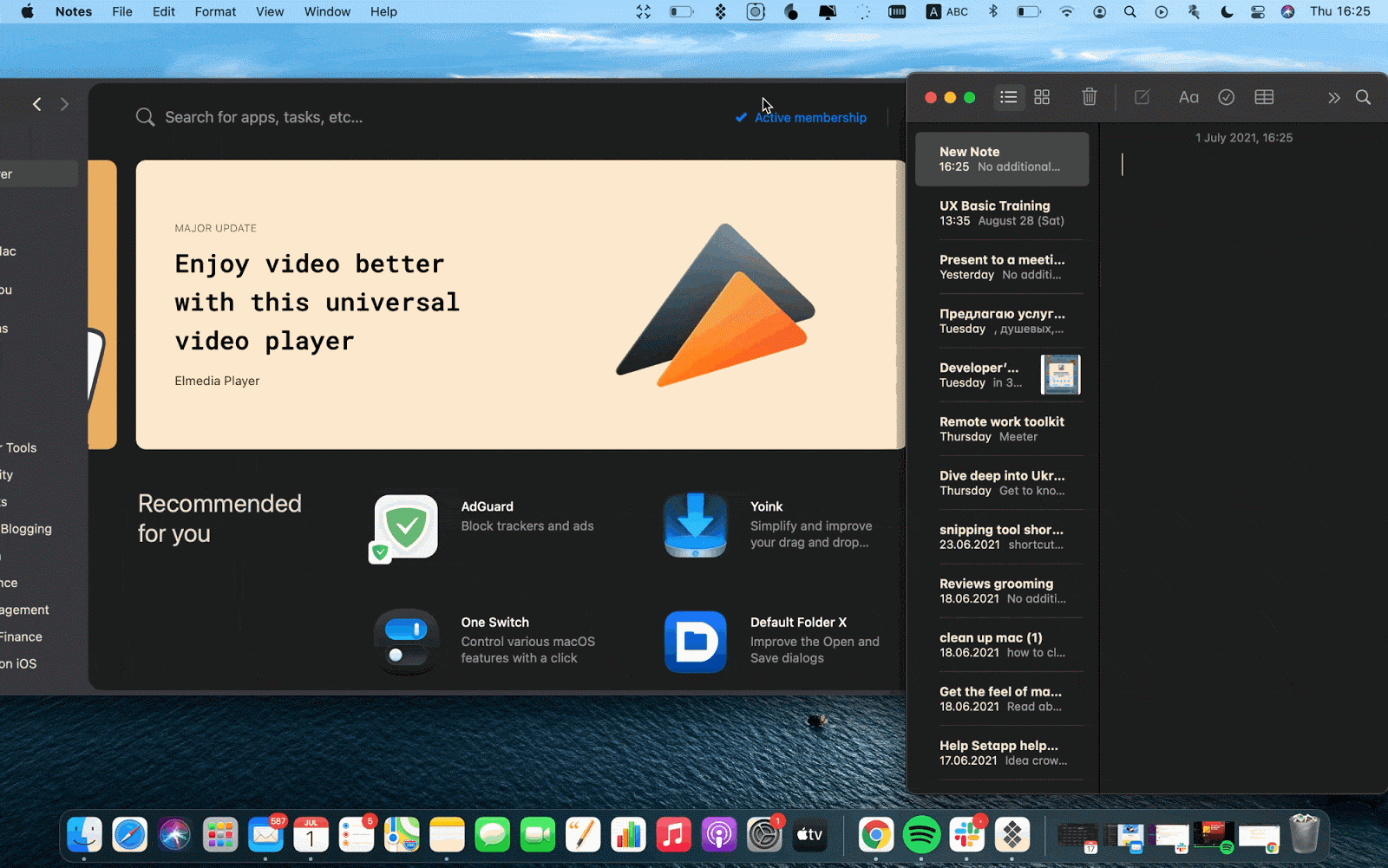
Task: Open the Edit menu
Action: click(163, 11)
